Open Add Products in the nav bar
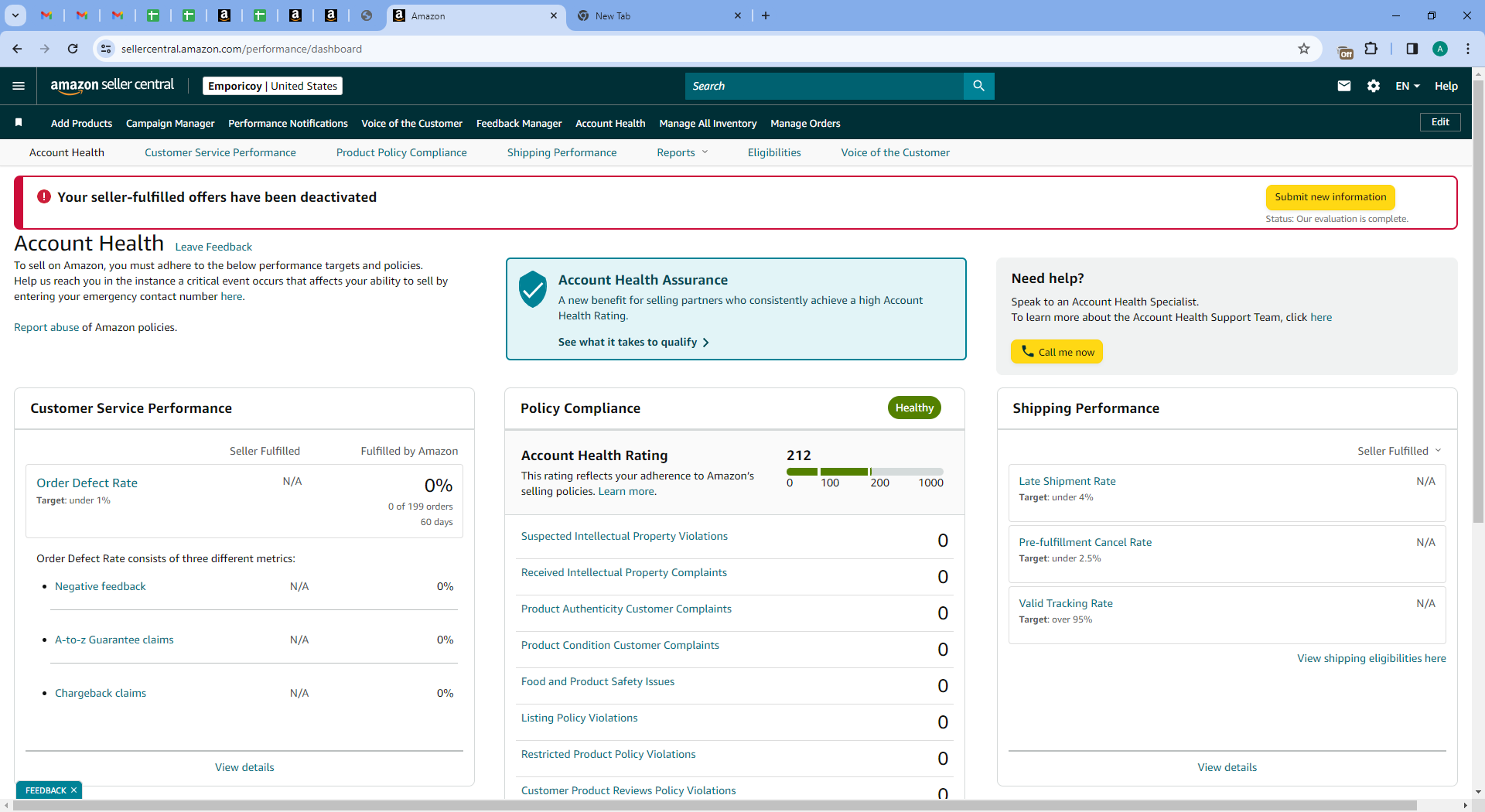This screenshot has width=1485, height=812. pyautogui.click(x=81, y=123)
